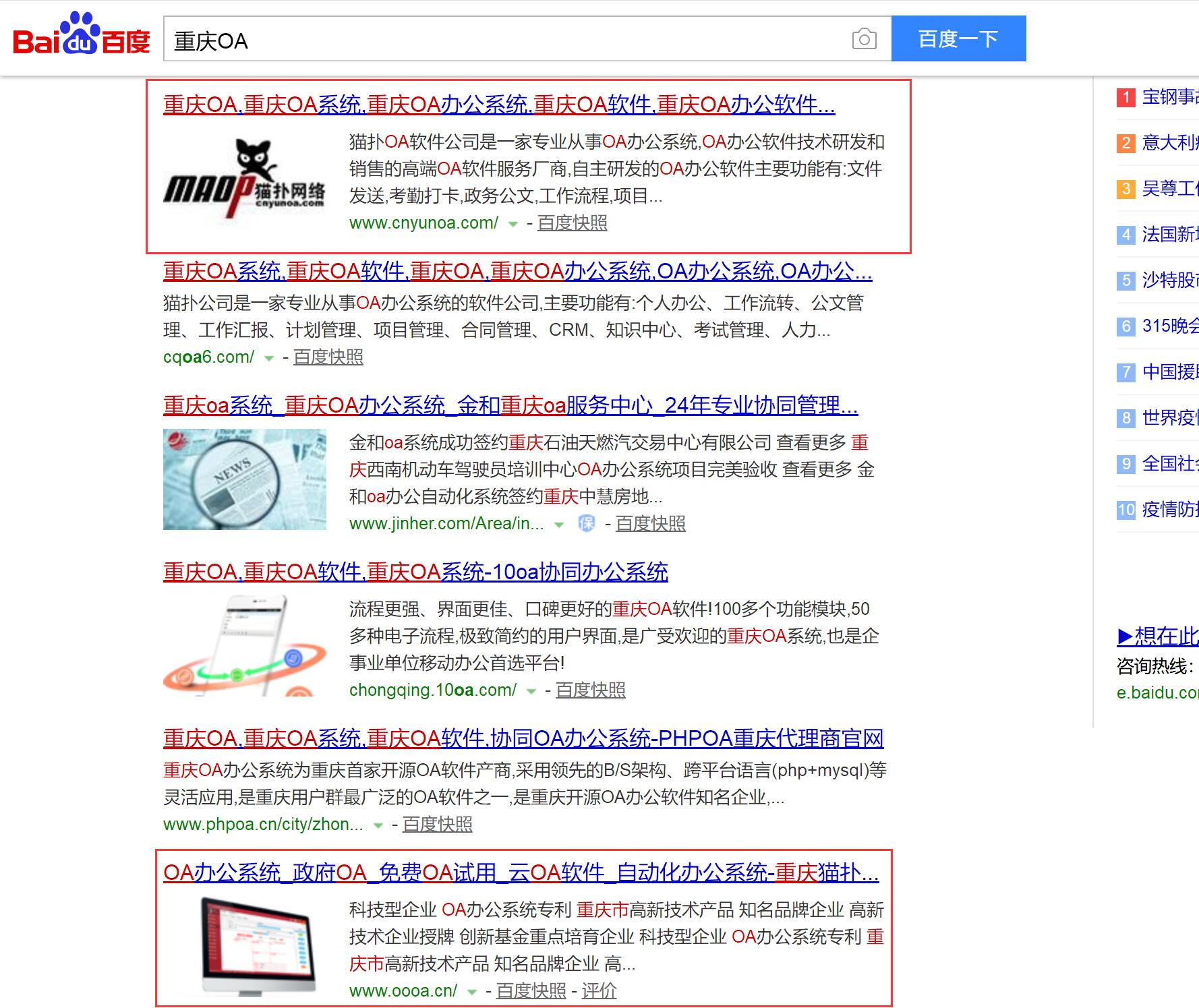Viewport: 1199px width, 1008px height.
Task: Click the chongqing.10oa.com/ URL
Action: point(433,690)
